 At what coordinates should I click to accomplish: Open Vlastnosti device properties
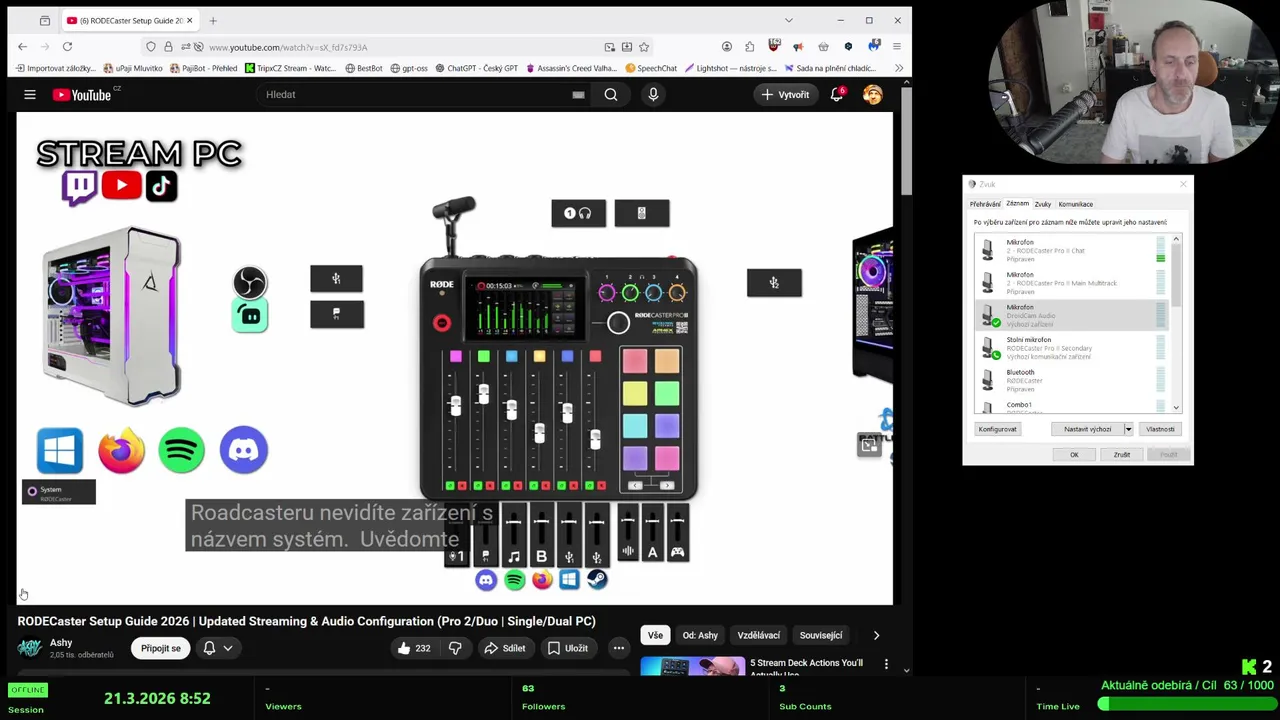click(x=1160, y=429)
